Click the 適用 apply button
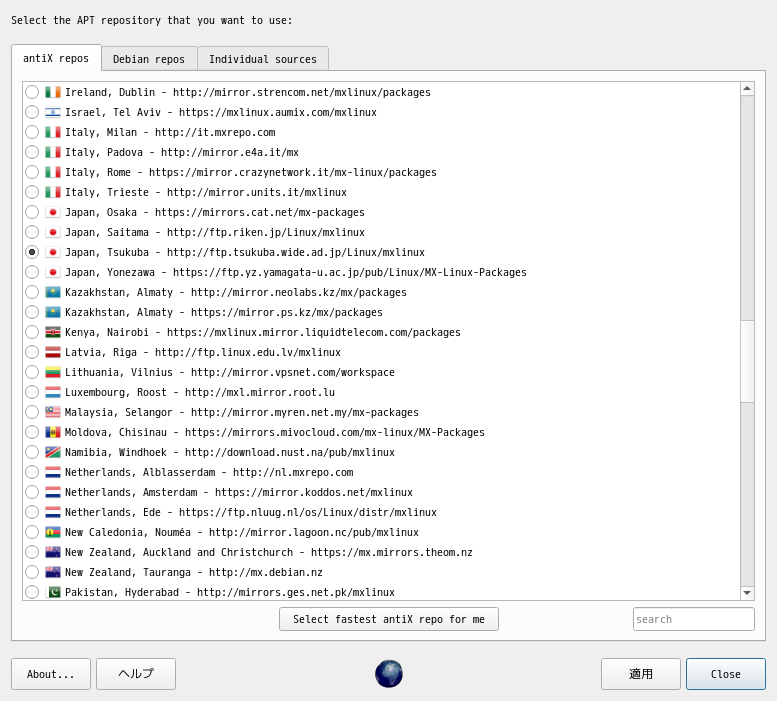Viewport: 777px width, 701px height. pyautogui.click(x=641, y=674)
